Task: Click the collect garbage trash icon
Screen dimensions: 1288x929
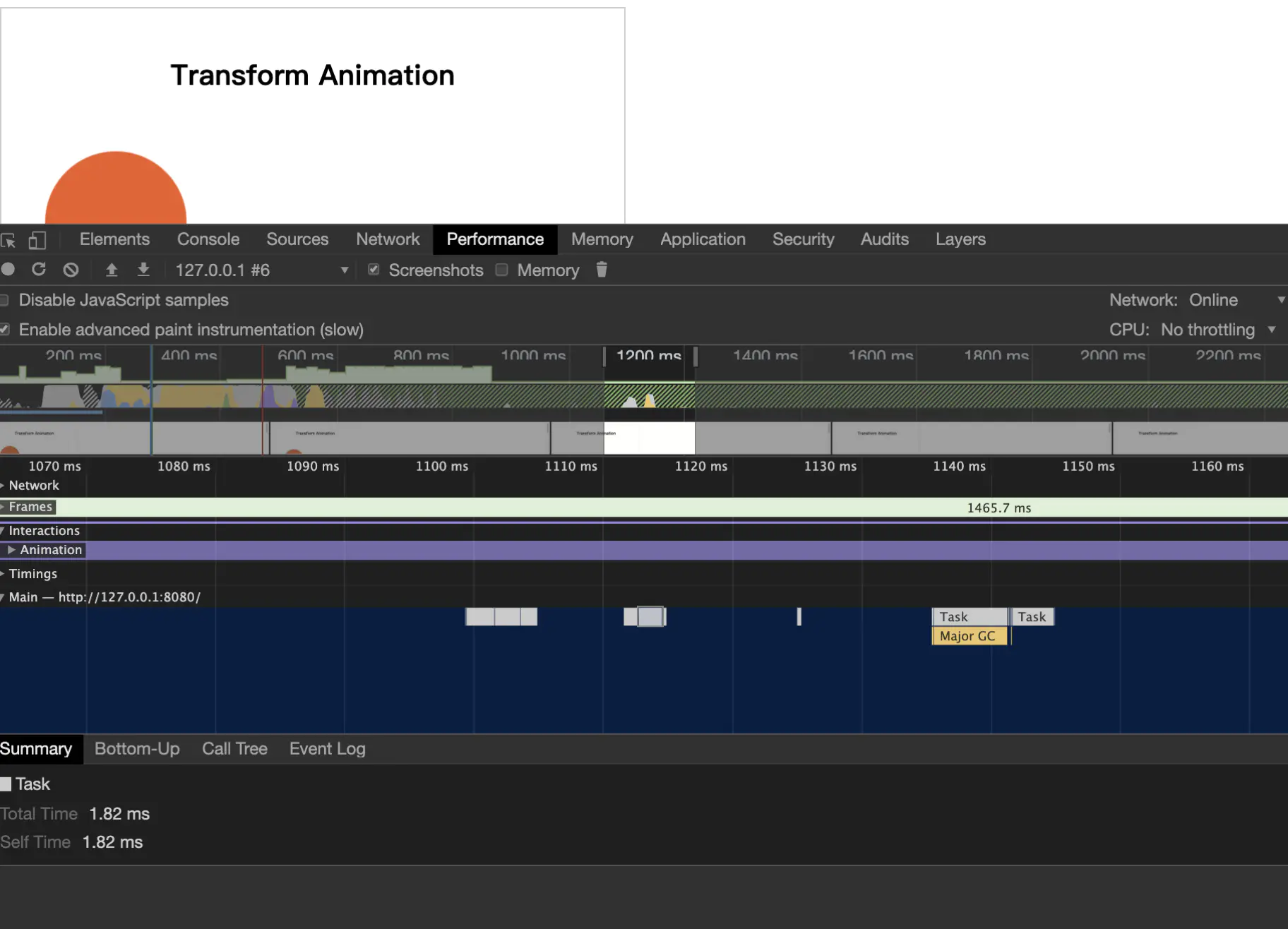Action: [x=602, y=270]
